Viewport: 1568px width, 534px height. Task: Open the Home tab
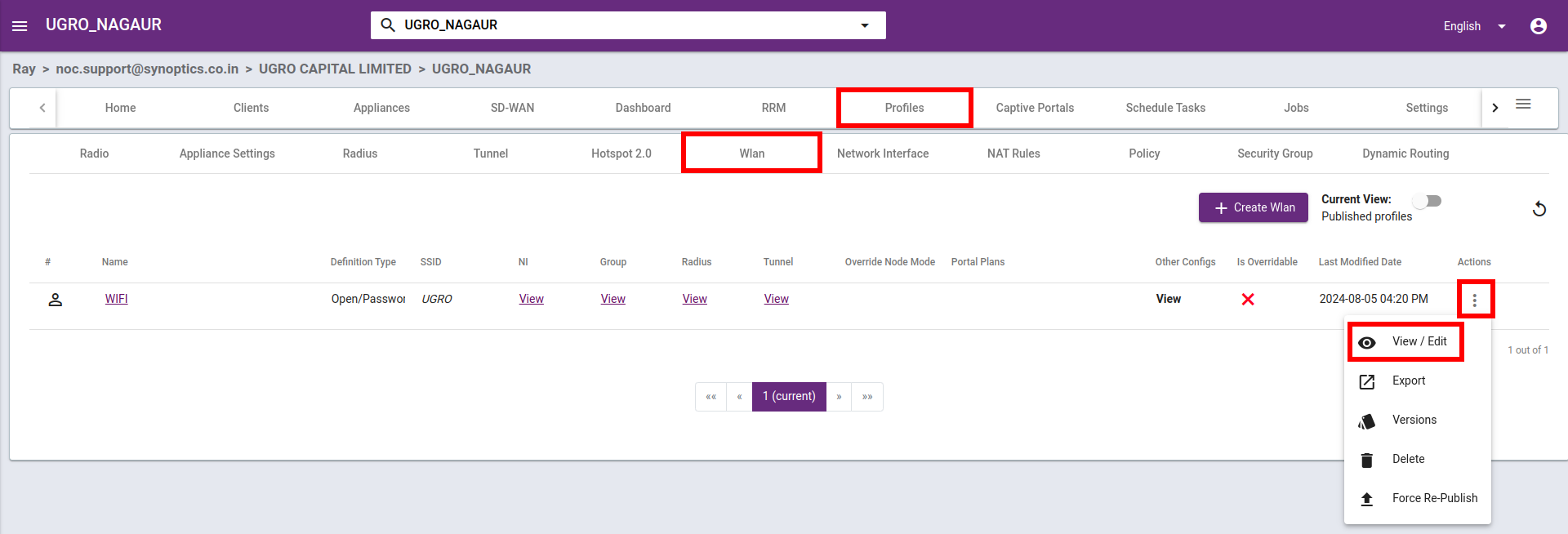pyautogui.click(x=121, y=108)
